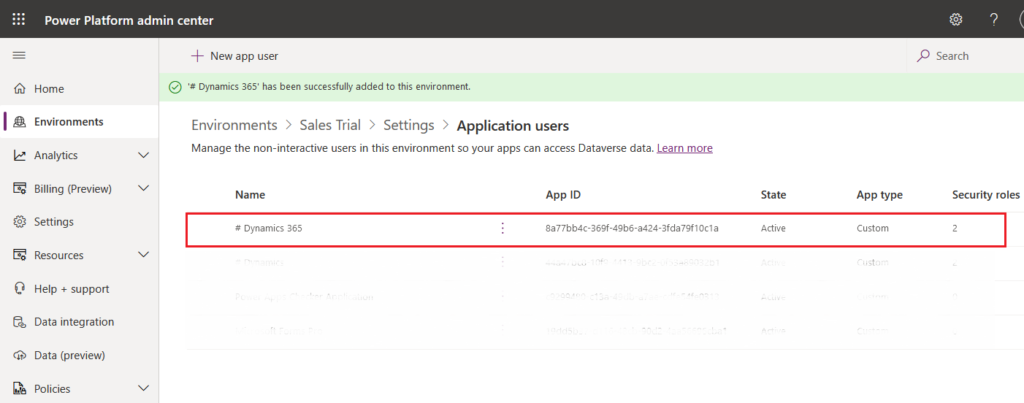Click New app user button
This screenshot has width=1024, height=403.
point(234,56)
